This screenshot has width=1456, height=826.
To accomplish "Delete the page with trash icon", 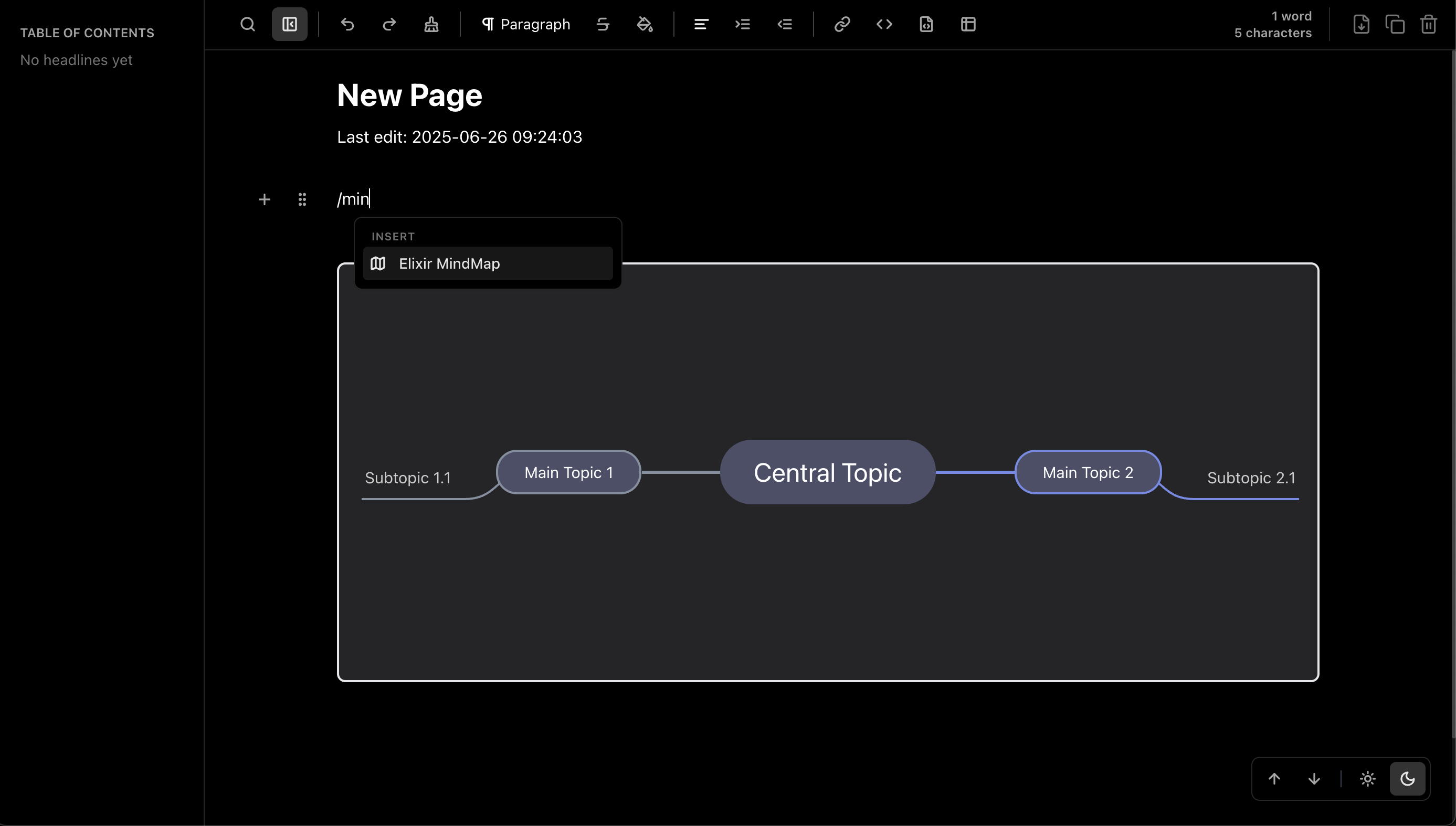I will (1428, 24).
